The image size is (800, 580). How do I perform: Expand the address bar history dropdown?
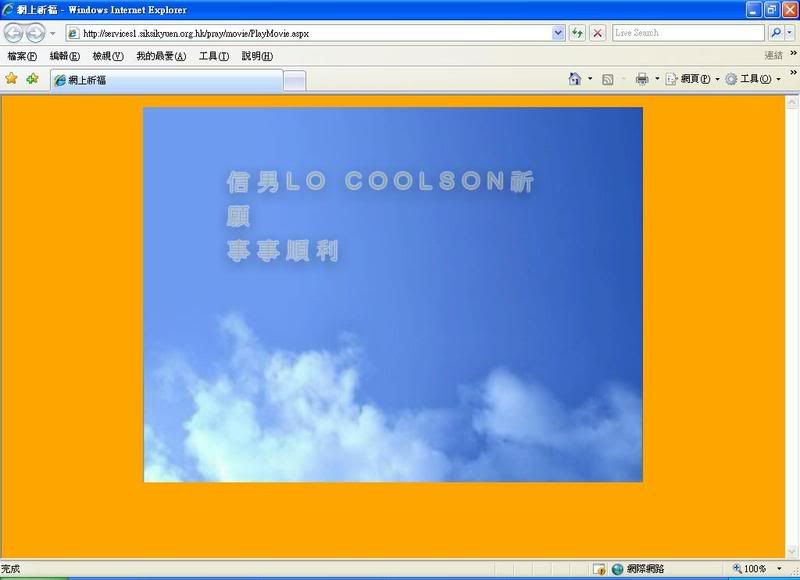point(558,33)
